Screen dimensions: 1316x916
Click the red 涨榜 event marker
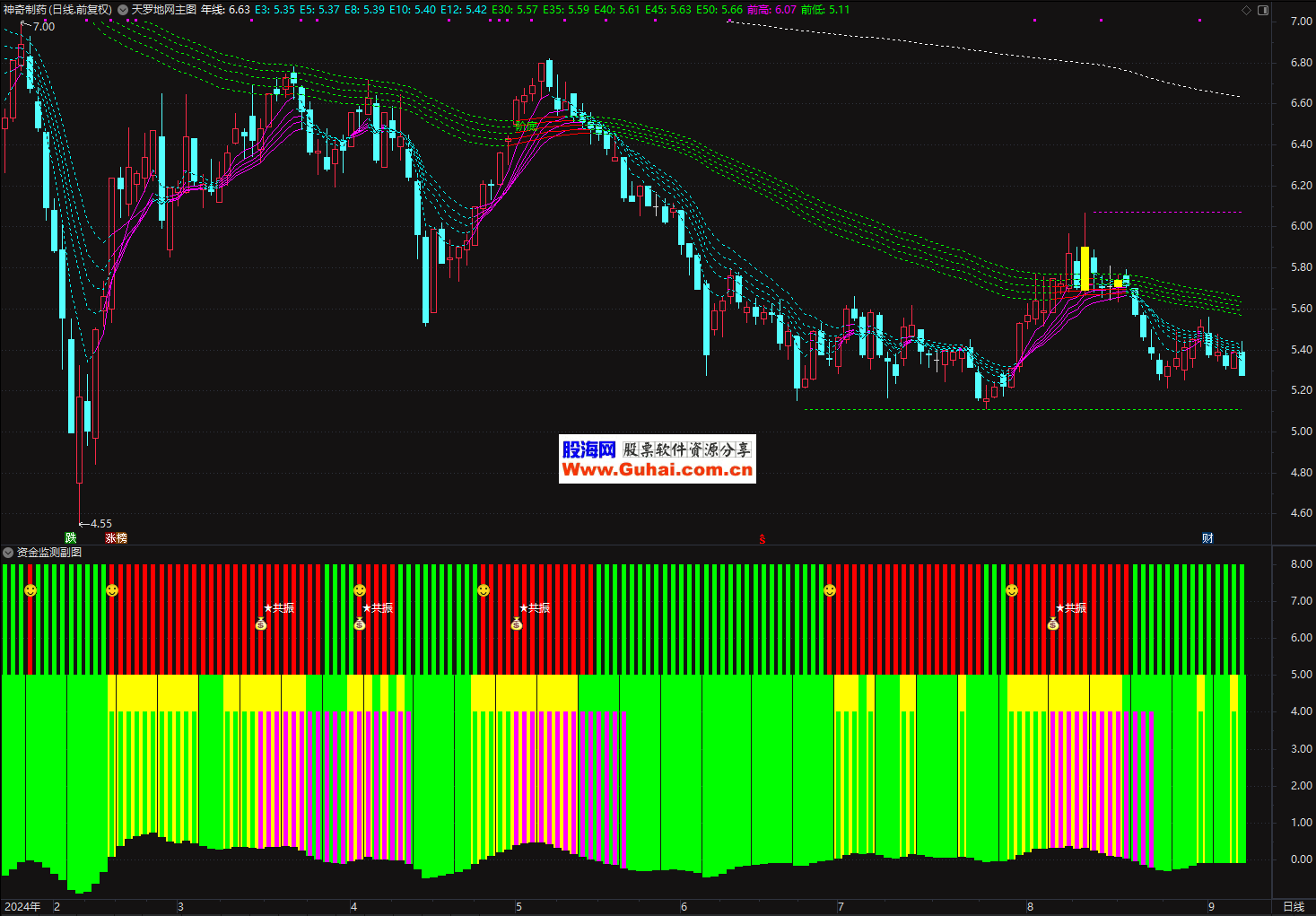click(117, 538)
